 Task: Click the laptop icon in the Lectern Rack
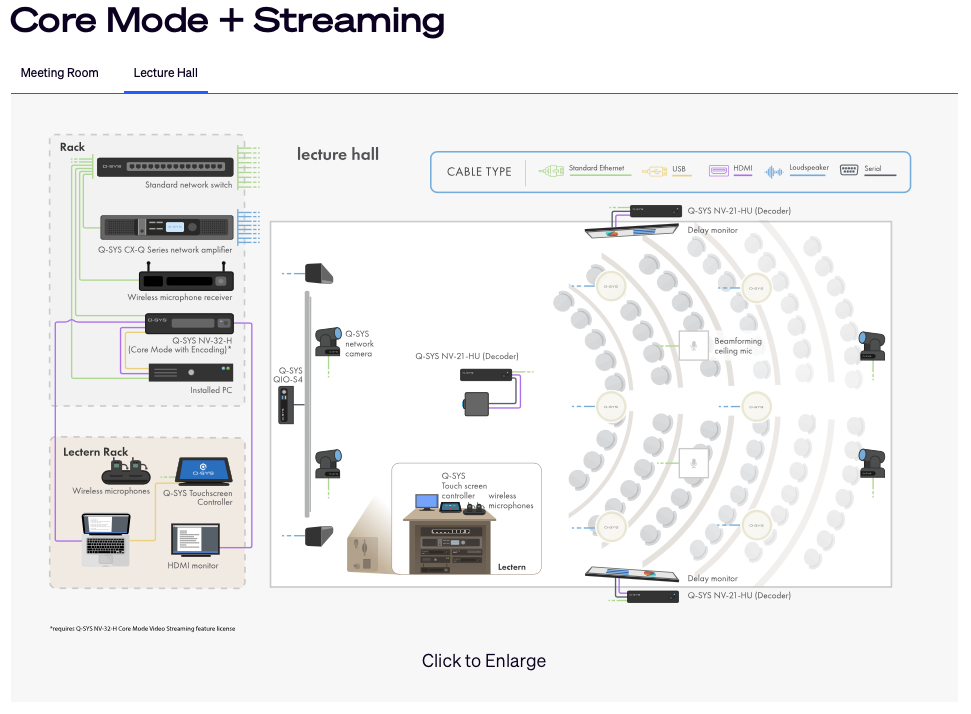click(106, 540)
